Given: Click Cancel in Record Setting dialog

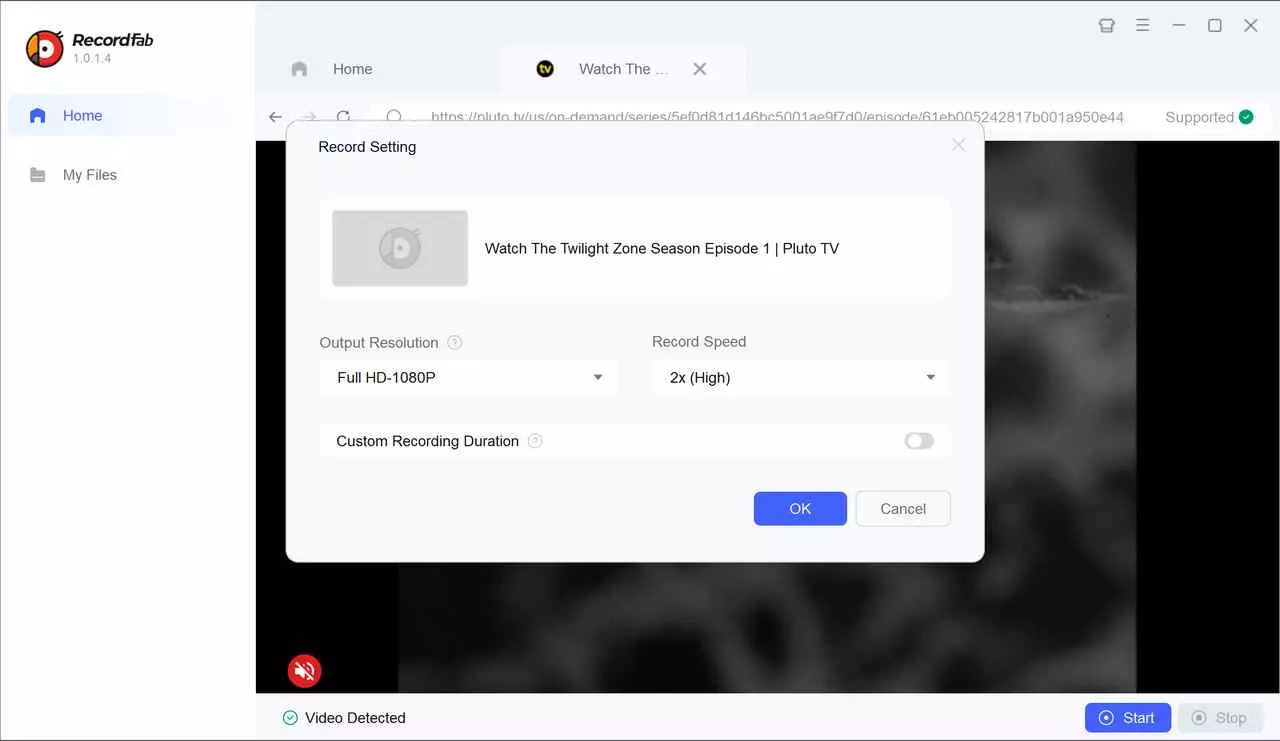Looking at the screenshot, I should [903, 508].
